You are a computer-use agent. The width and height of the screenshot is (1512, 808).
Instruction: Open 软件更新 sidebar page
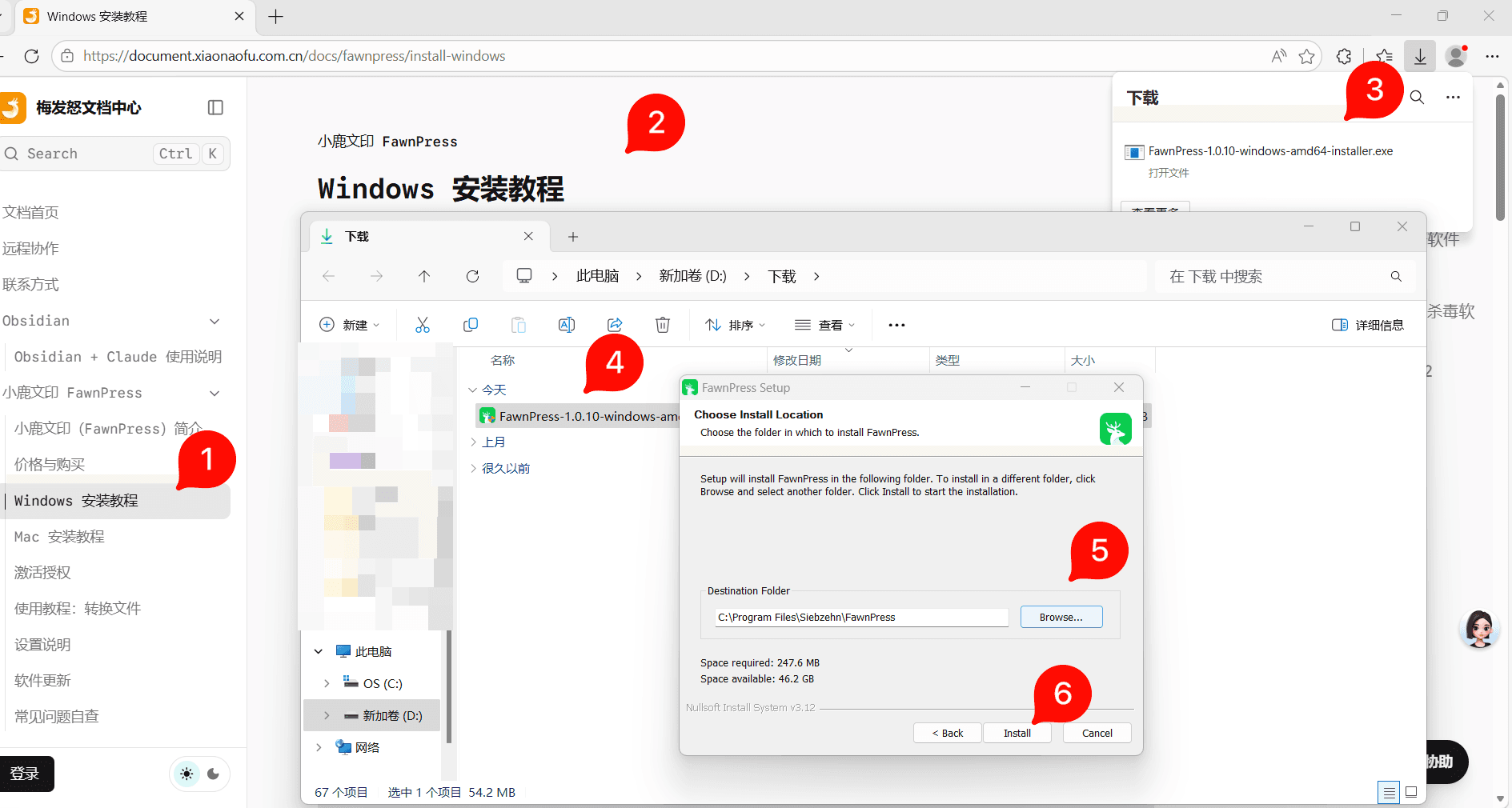click(x=42, y=681)
